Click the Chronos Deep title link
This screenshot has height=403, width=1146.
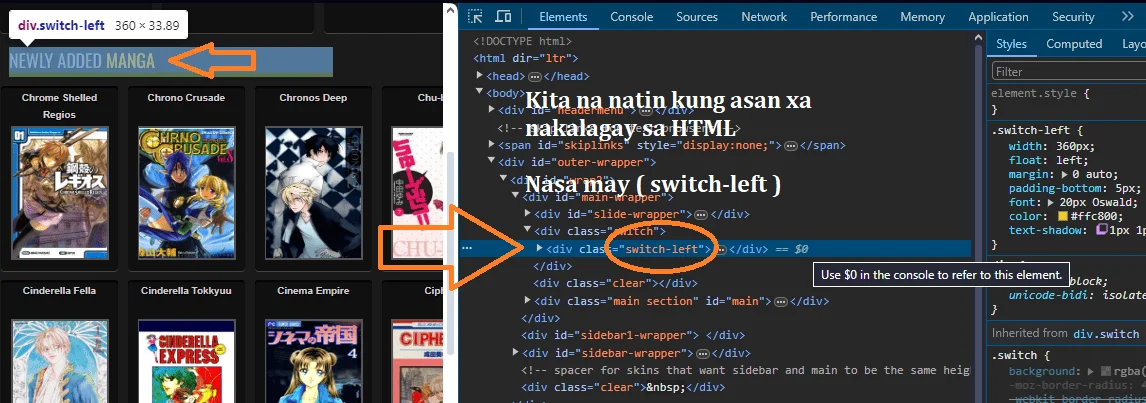(x=313, y=97)
